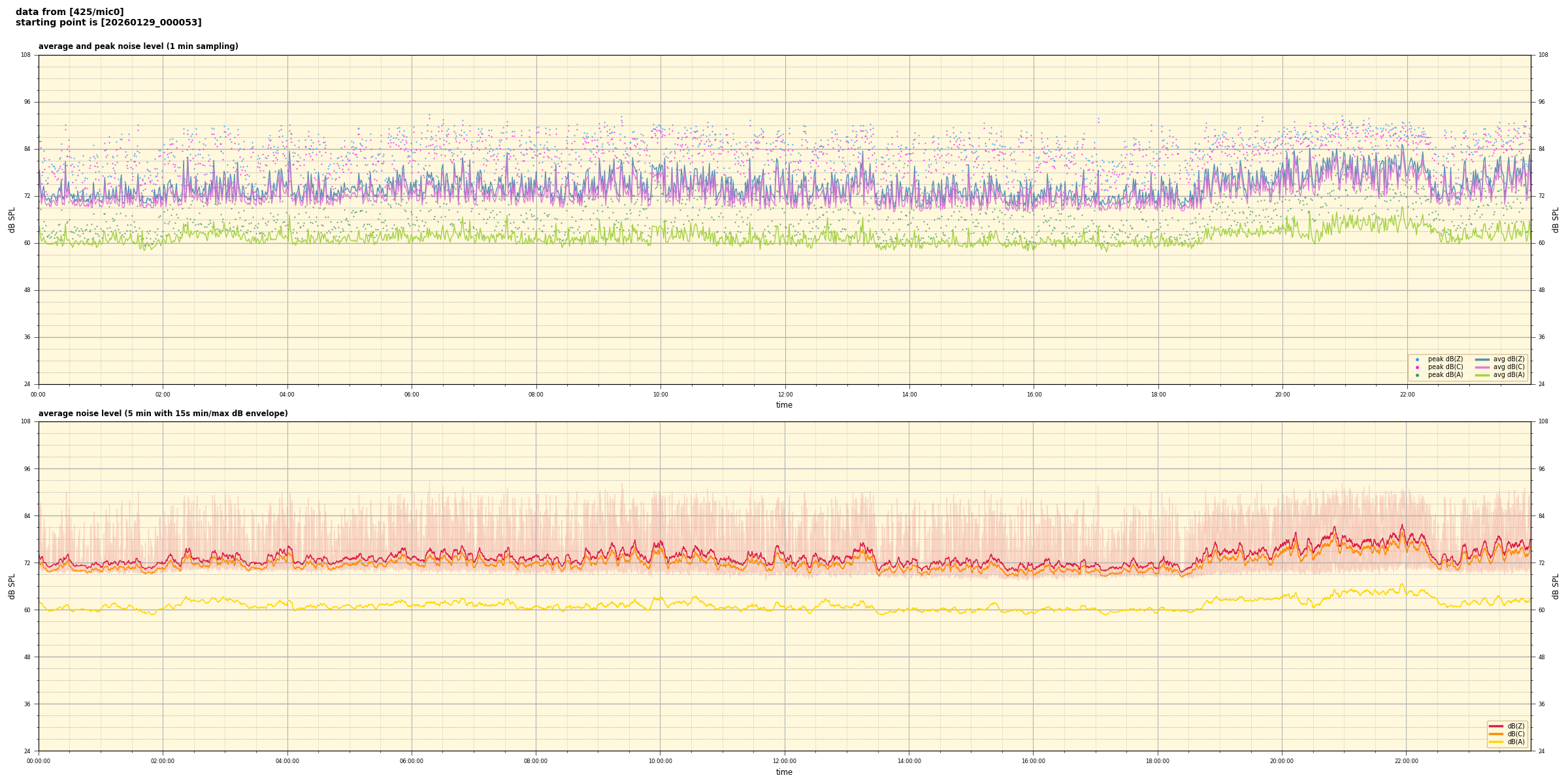
Task: Click the peak dB(C) legend entry
Action: tap(1445, 367)
